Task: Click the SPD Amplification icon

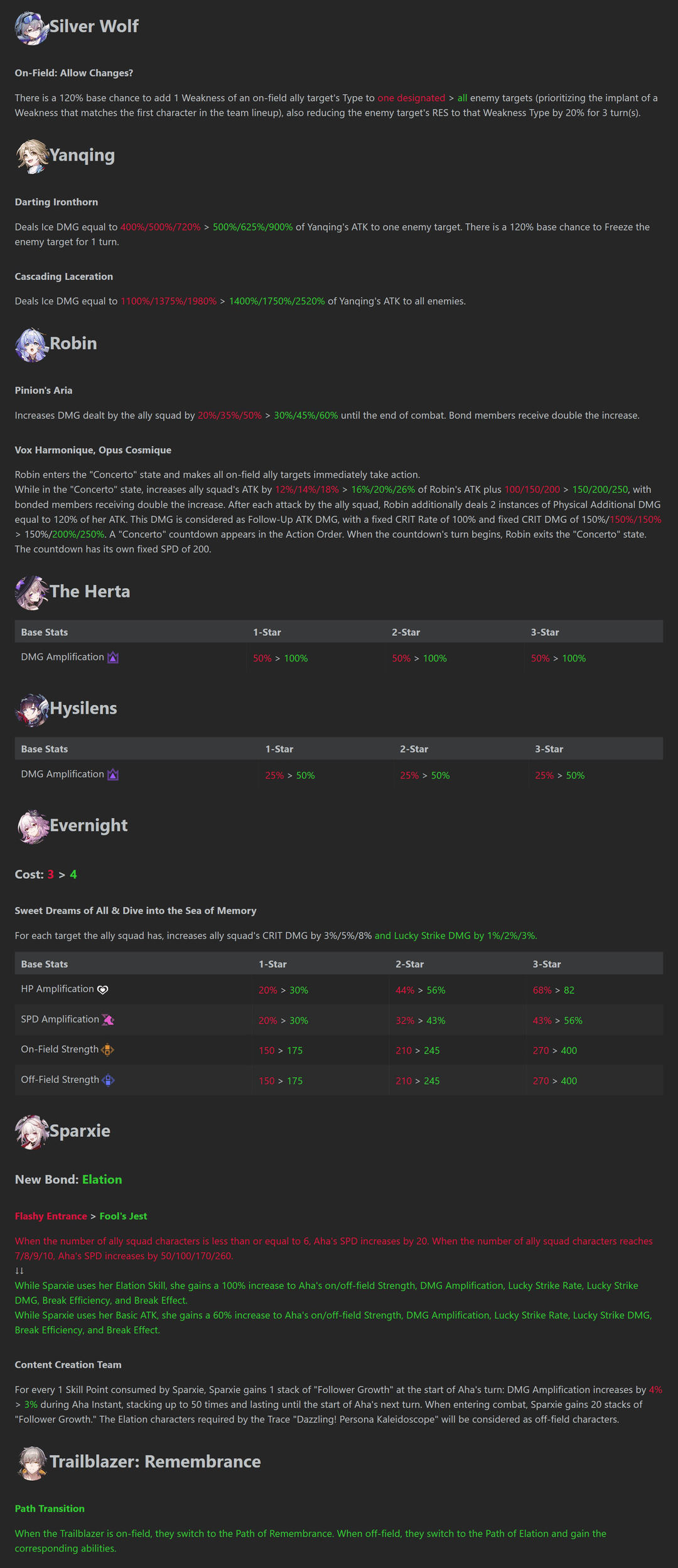Action: point(108,1020)
